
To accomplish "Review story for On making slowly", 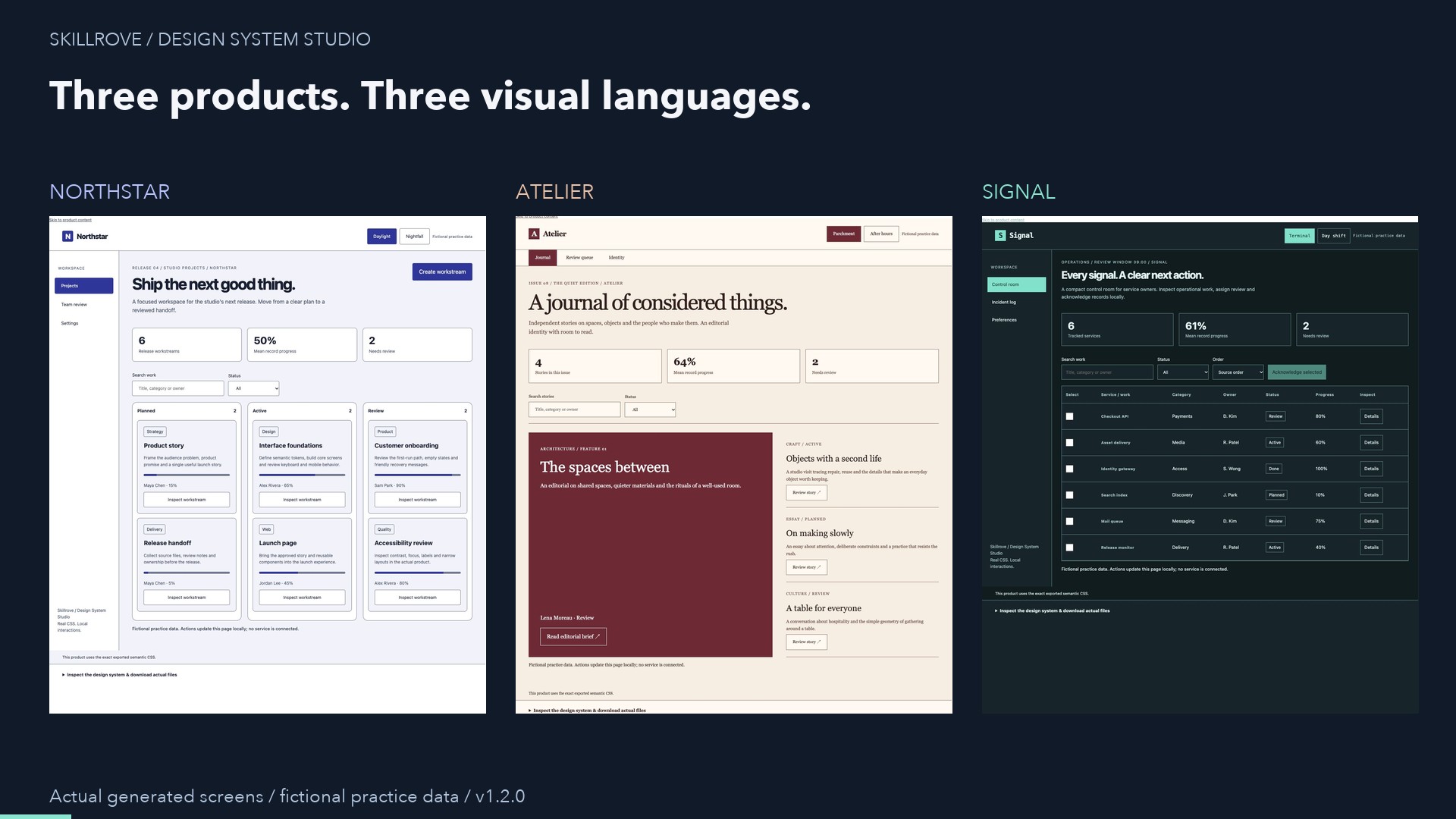I will point(806,567).
